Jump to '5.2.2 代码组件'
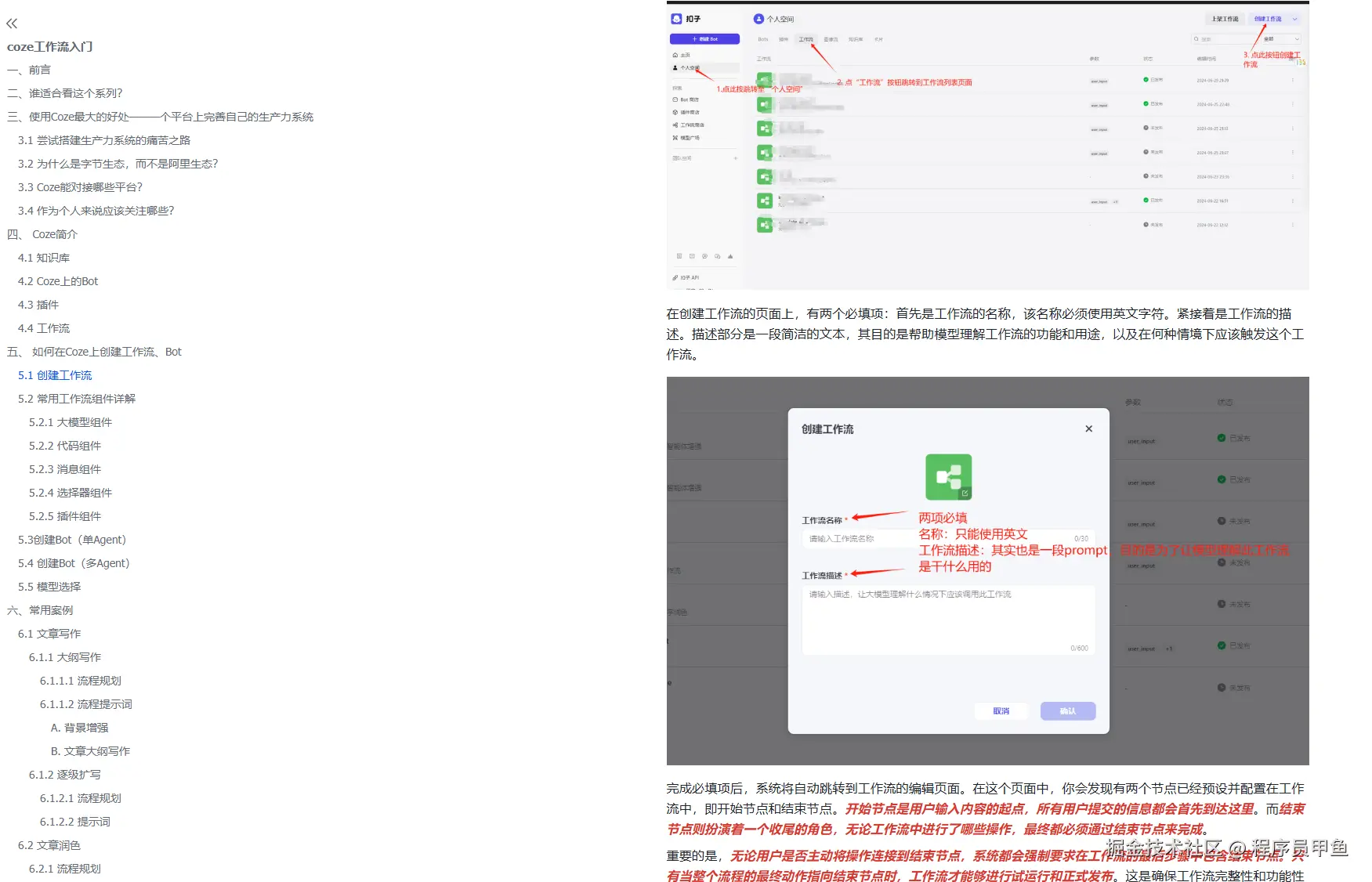This screenshot has height=882, width=1372. pos(65,446)
